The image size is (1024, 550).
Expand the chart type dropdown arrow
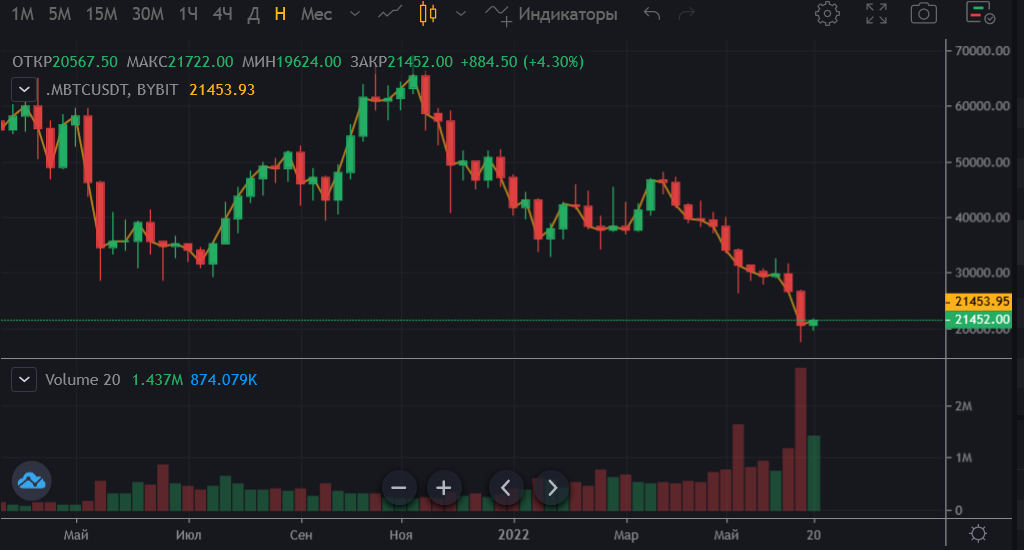coord(459,14)
